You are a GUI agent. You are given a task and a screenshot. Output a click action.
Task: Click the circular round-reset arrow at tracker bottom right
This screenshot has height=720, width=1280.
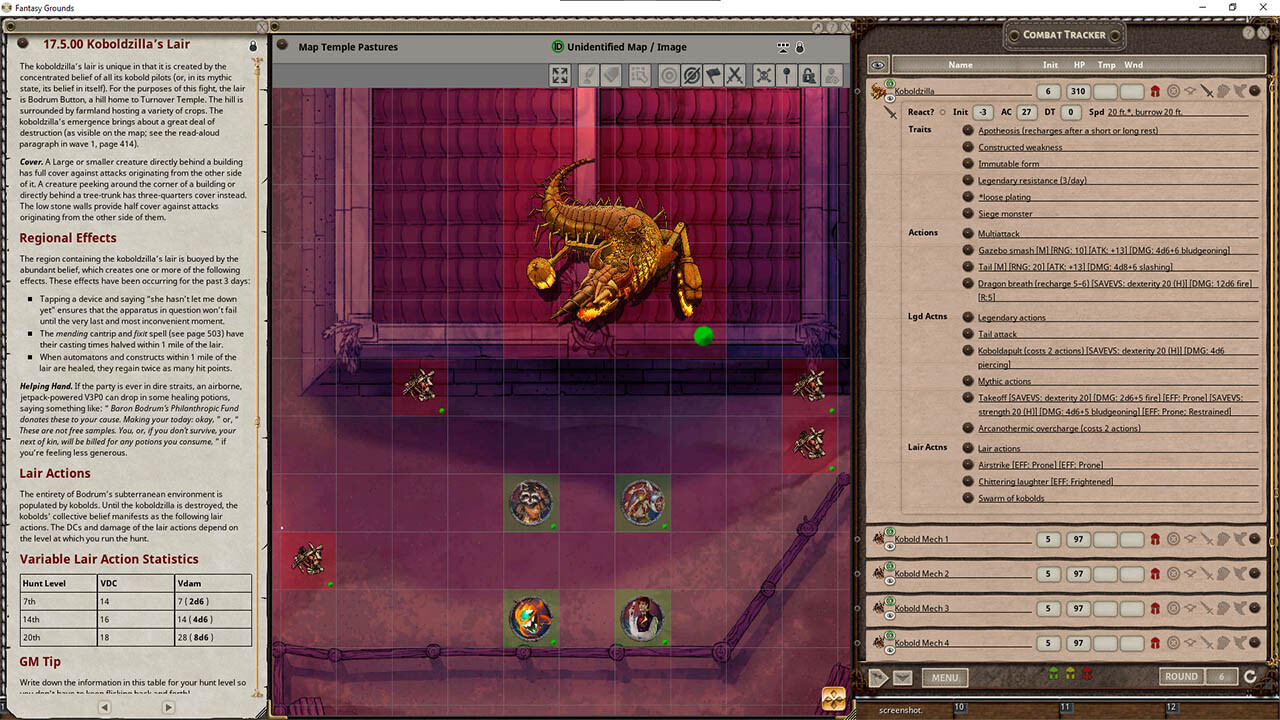click(x=1249, y=675)
